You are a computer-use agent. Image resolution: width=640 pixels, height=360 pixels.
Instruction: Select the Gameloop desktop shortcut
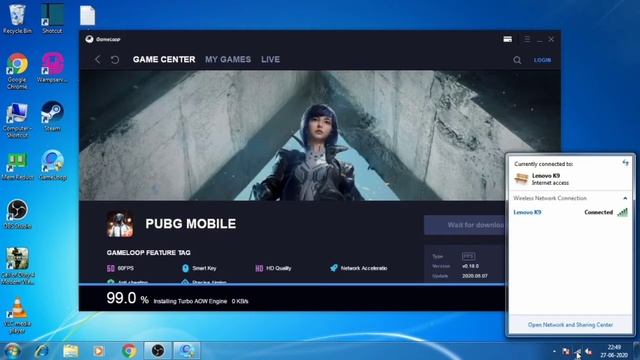click(x=52, y=165)
